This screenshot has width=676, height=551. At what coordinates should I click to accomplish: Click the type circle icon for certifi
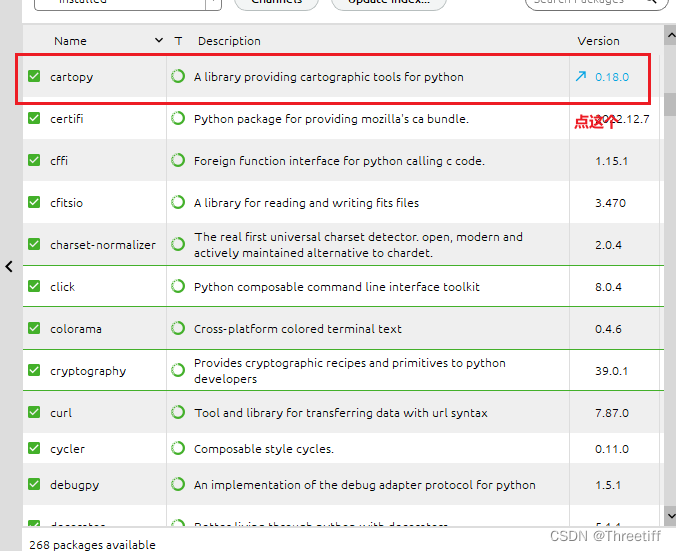click(x=178, y=118)
